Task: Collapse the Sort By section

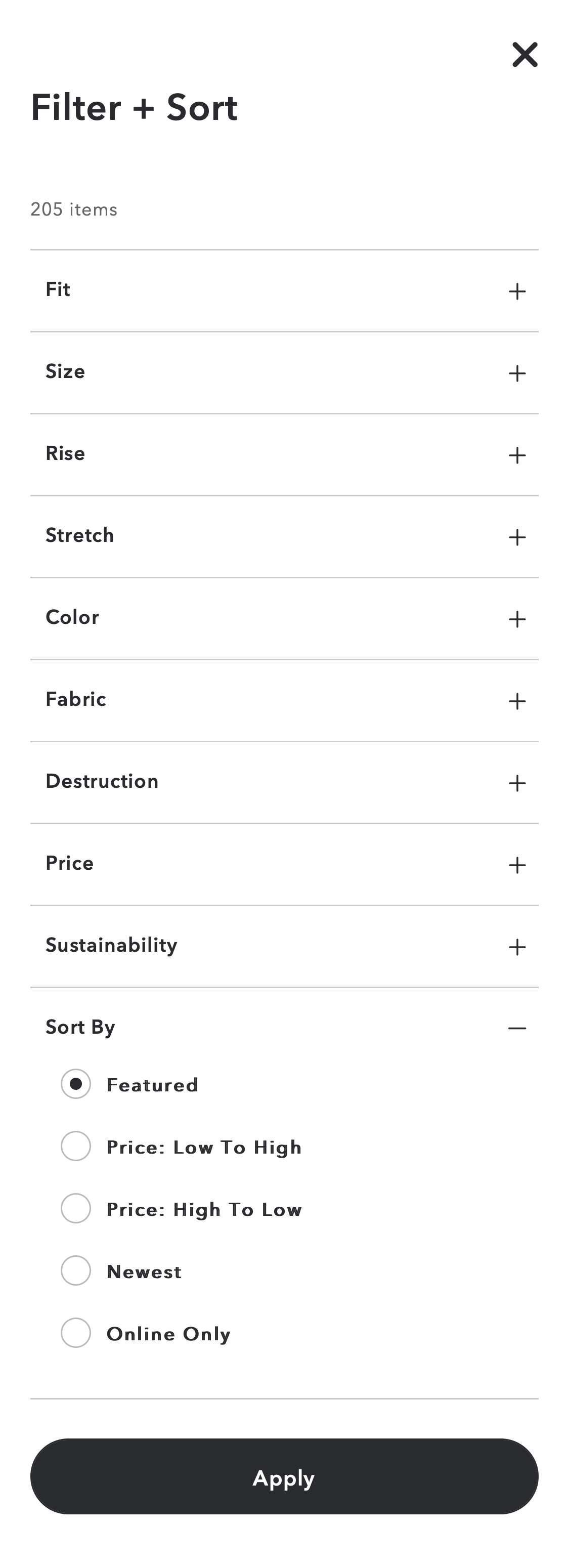Action: tap(517, 1028)
